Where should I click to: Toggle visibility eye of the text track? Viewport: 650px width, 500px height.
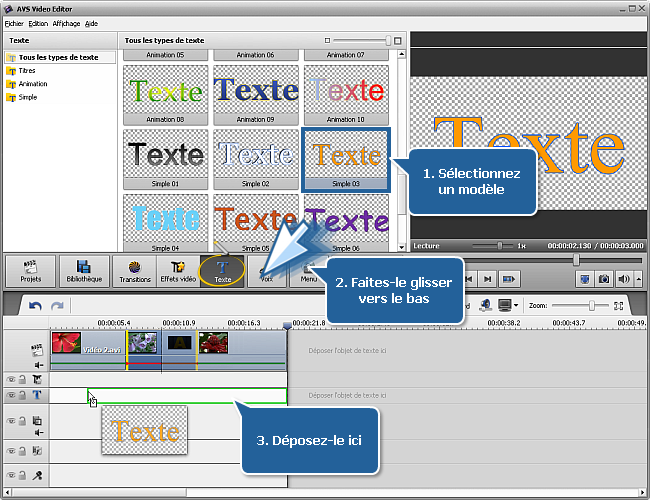pyautogui.click(x=11, y=395)
